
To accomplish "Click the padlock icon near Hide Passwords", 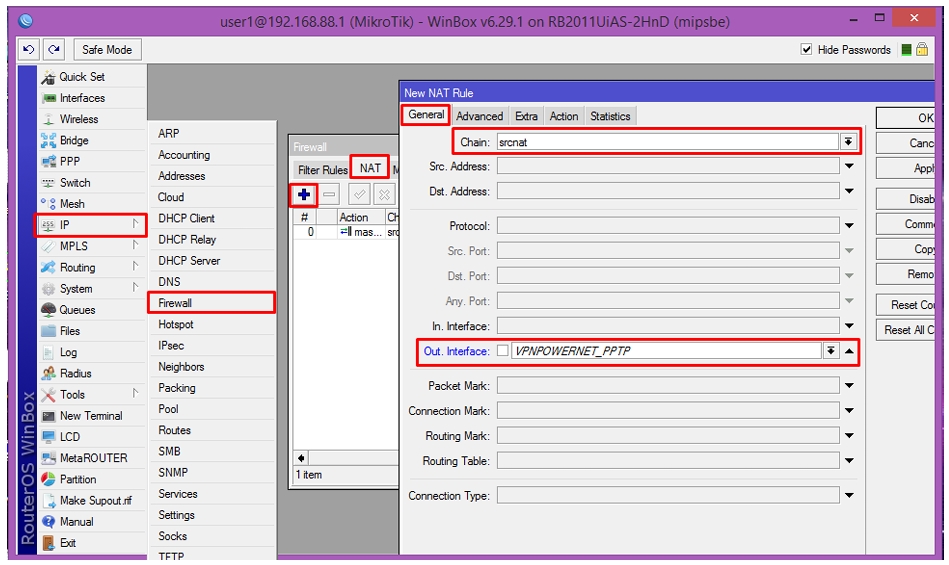I will (922, 50).
